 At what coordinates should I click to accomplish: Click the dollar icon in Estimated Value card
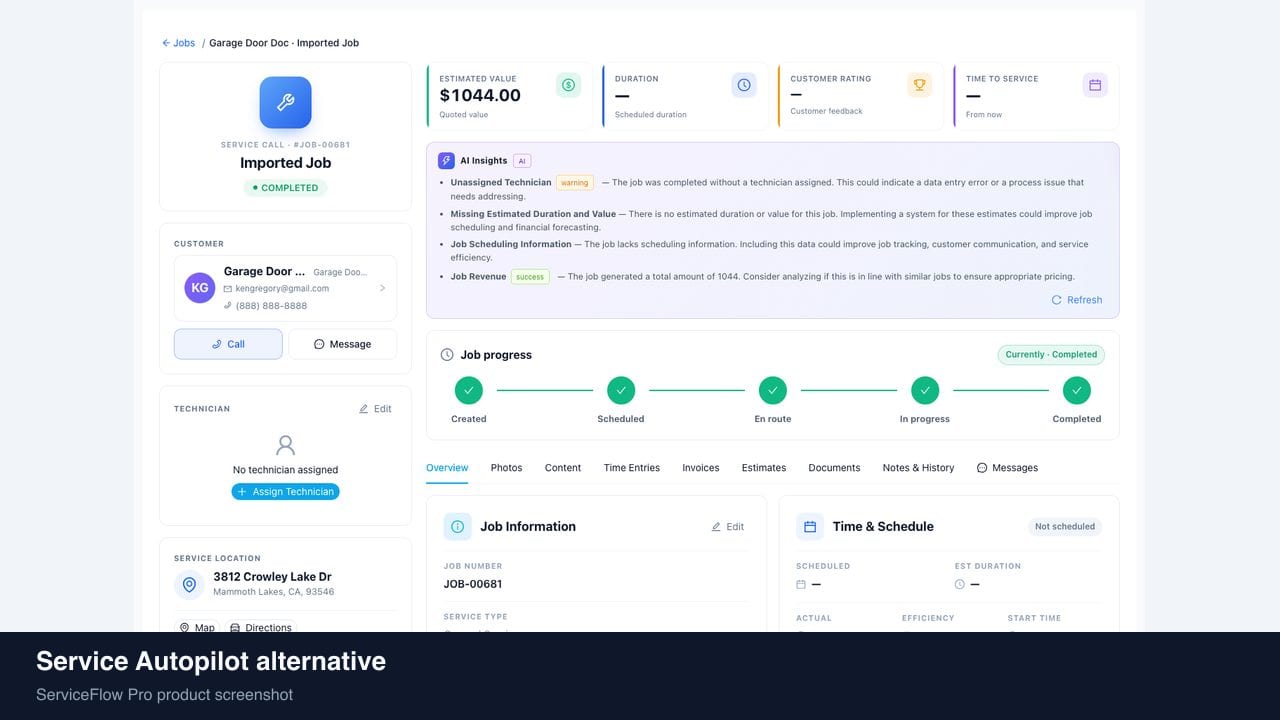click(568, 85)
